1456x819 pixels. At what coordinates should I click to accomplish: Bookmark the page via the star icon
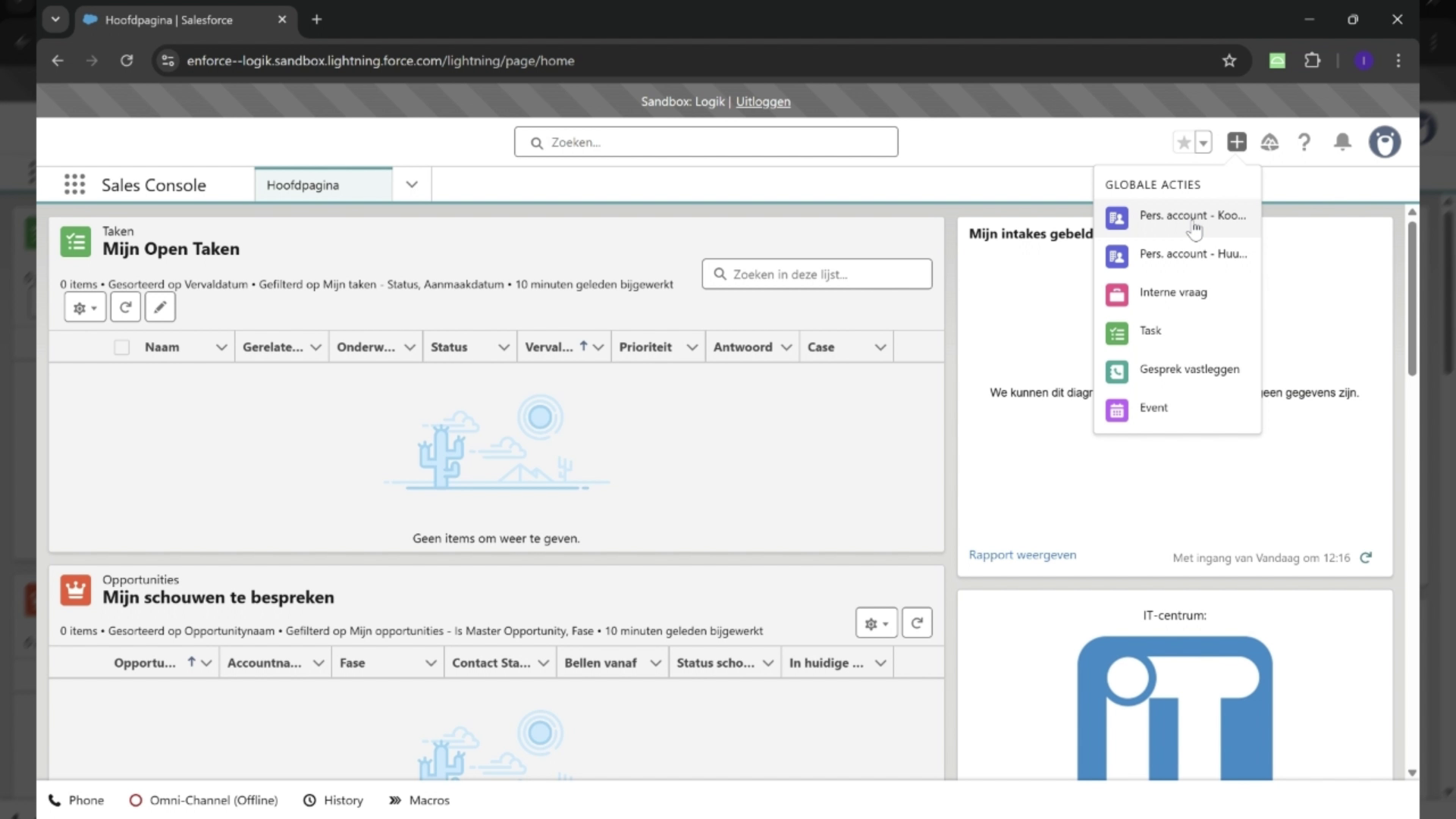click(1229, 61)
